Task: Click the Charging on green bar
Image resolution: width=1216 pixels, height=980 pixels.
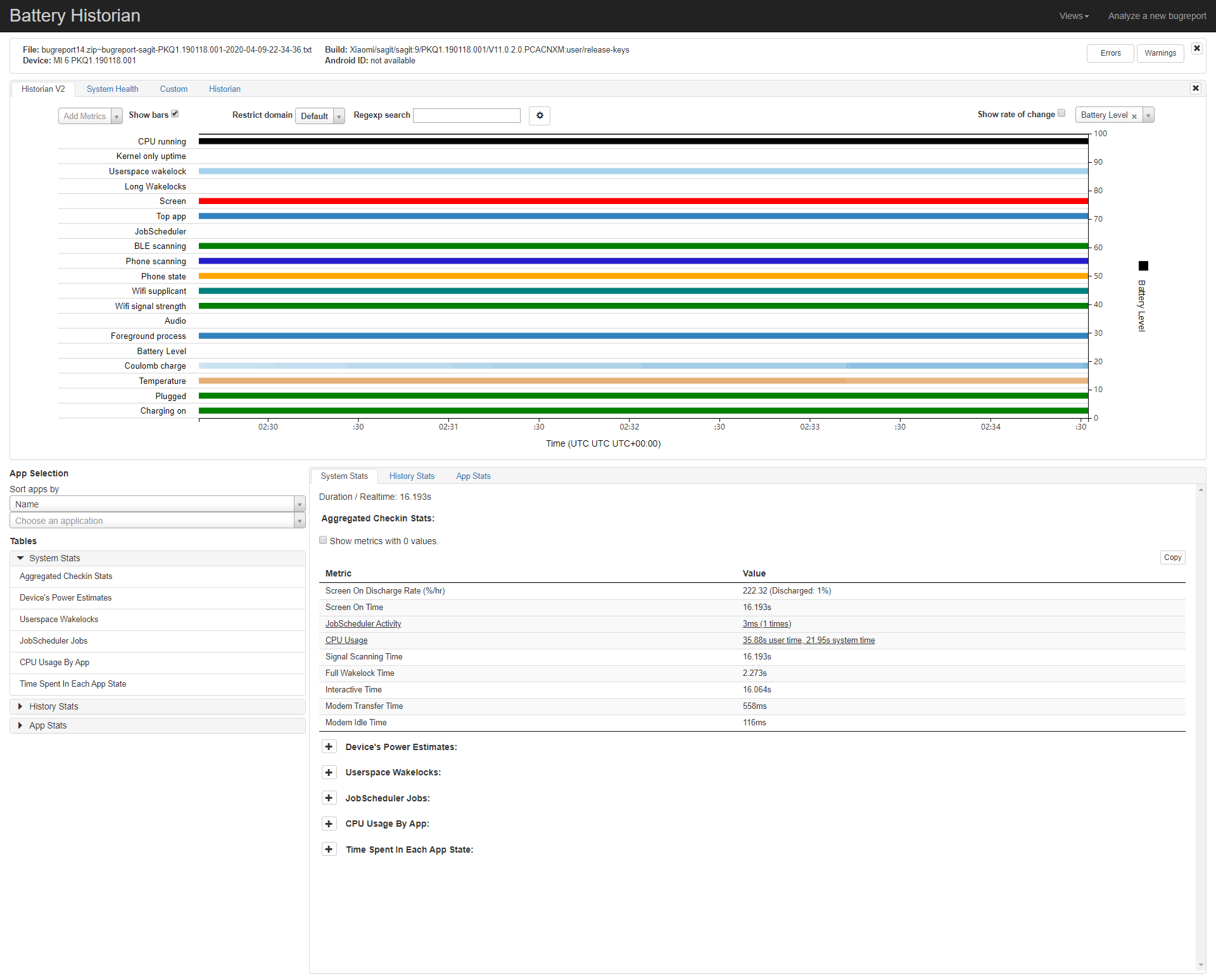Action: (643, 410)
